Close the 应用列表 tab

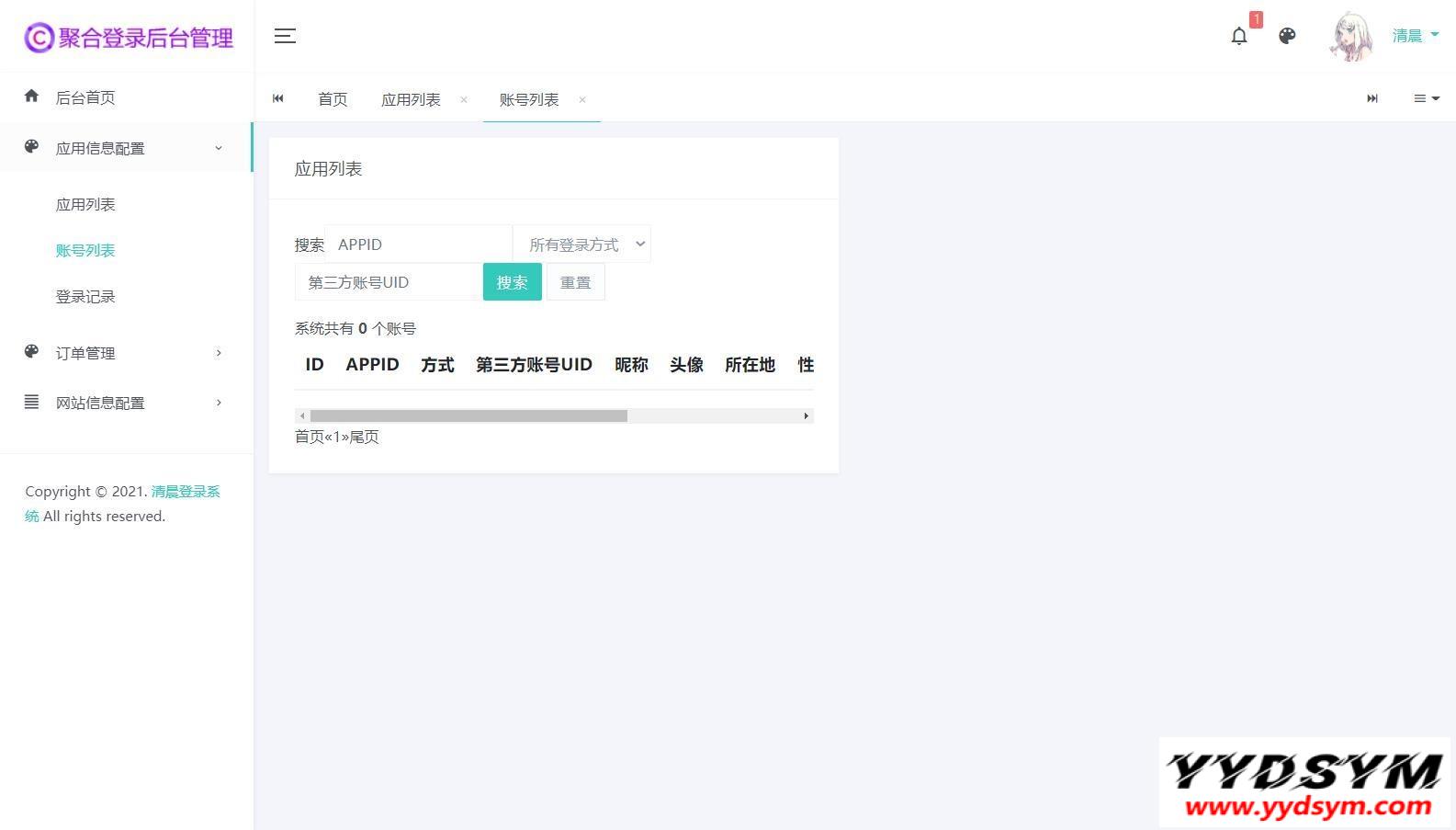click(x=464, y=99)
